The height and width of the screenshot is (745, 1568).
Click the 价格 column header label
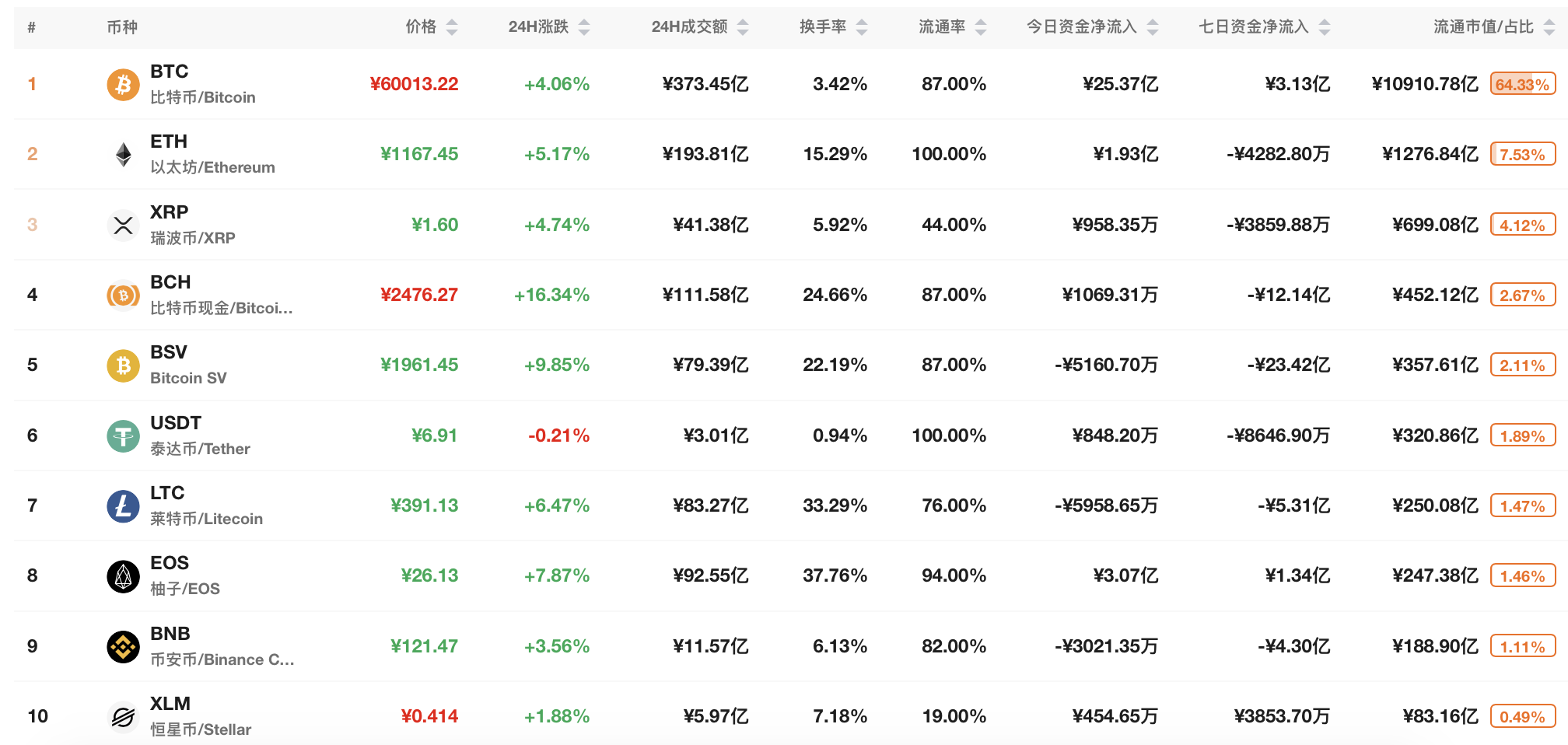coord(421,27)
